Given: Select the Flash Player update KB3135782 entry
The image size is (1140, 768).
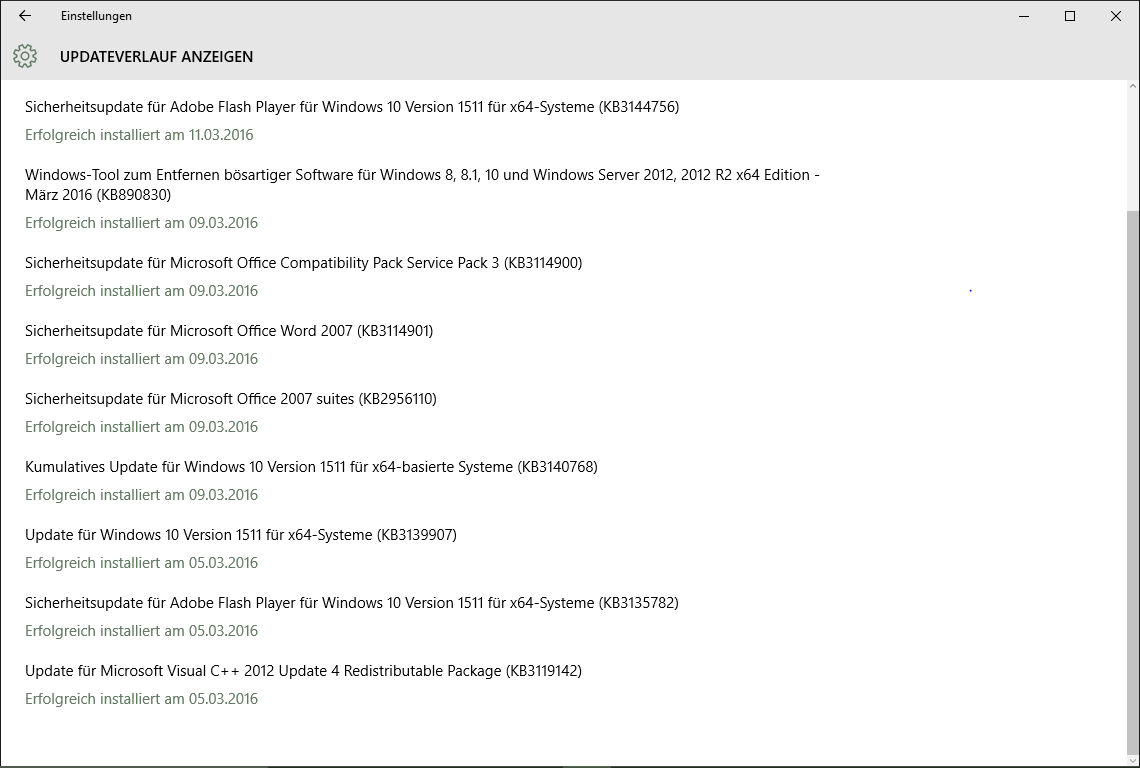Looking at the screenshot, I should click(352, 603).
